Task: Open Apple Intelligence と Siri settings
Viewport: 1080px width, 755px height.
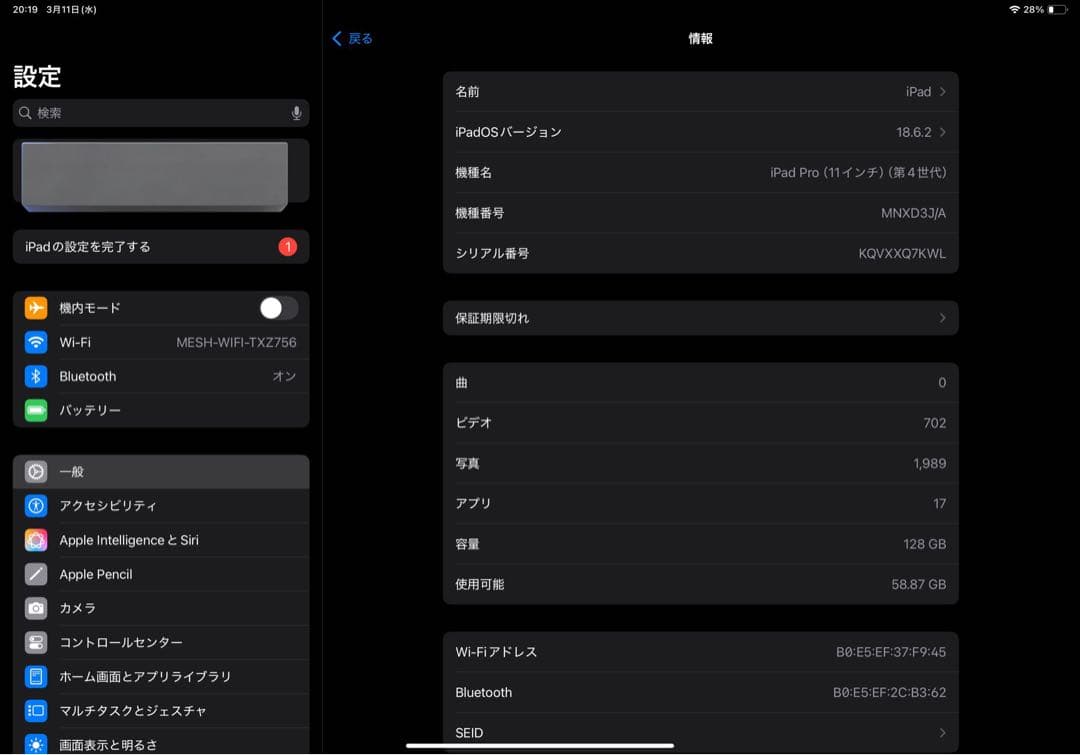Action: tap(160, 540)
